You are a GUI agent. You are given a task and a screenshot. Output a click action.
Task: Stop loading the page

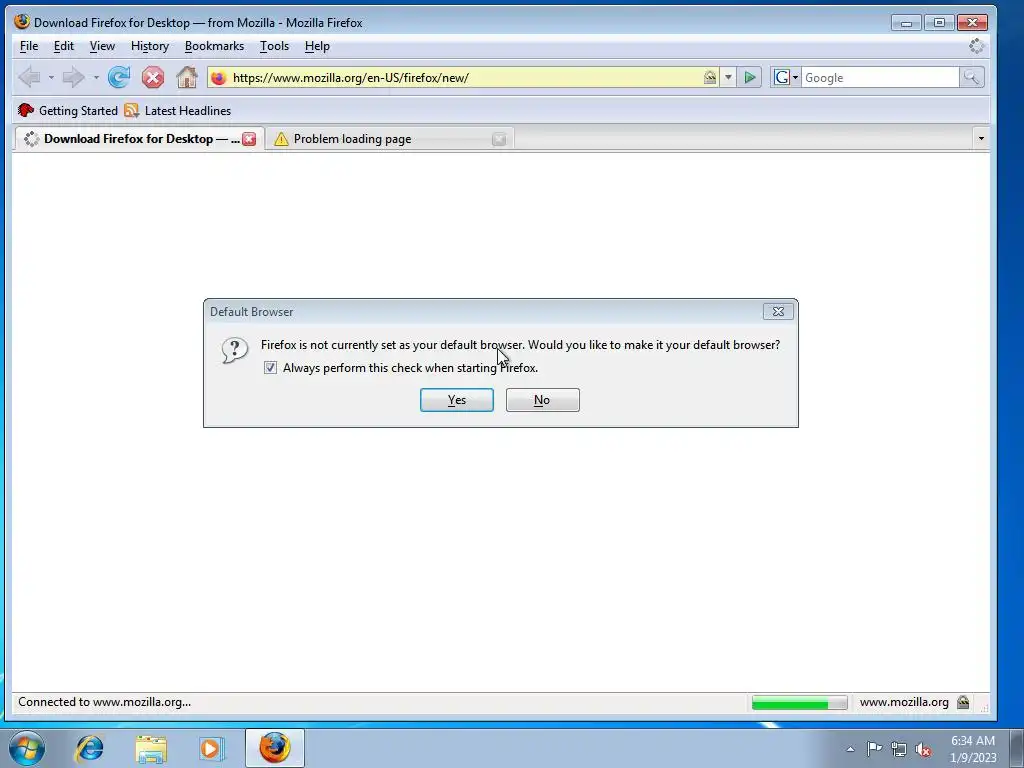[153, 78]
